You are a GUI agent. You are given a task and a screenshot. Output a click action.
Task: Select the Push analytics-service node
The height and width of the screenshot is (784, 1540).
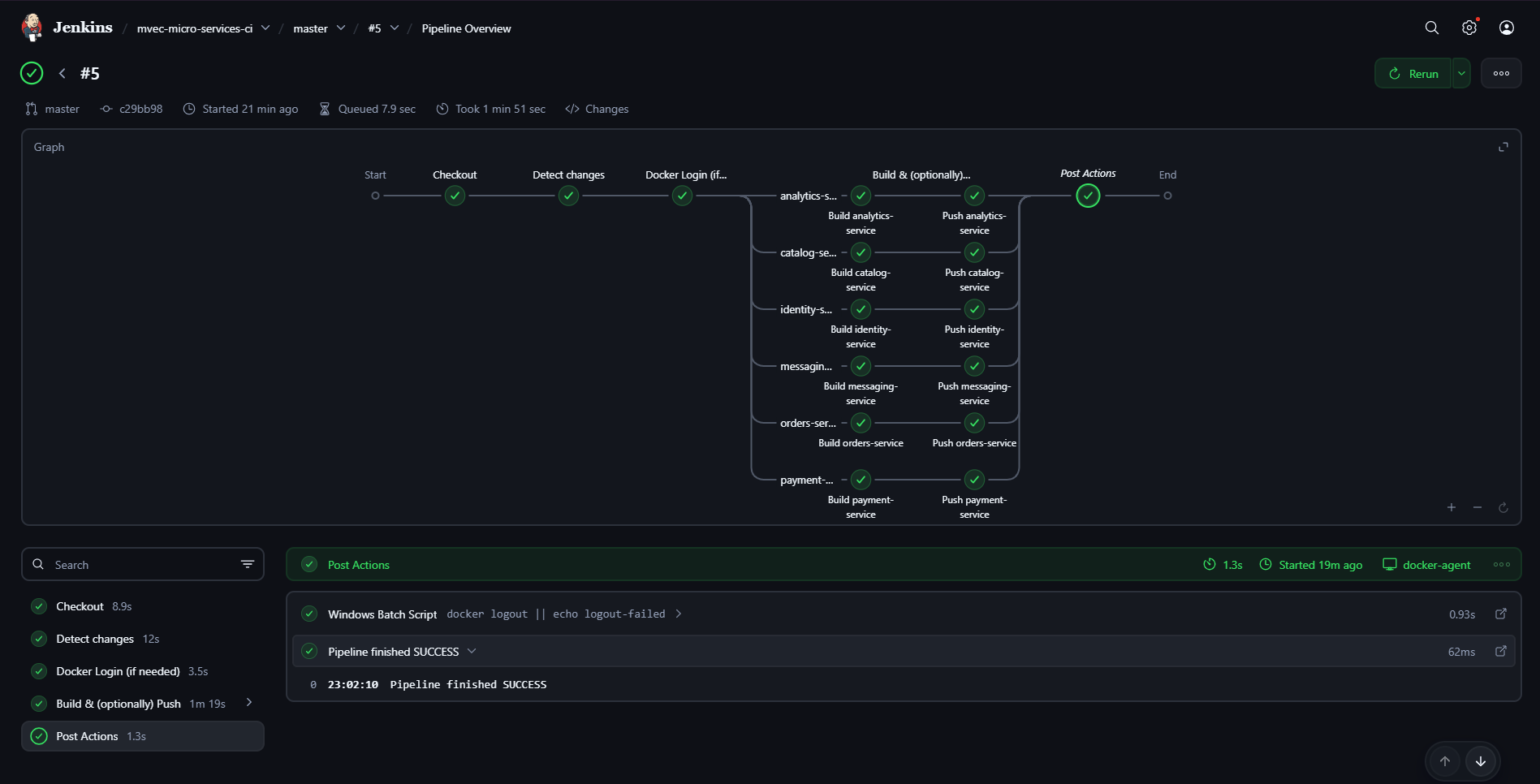974,196
